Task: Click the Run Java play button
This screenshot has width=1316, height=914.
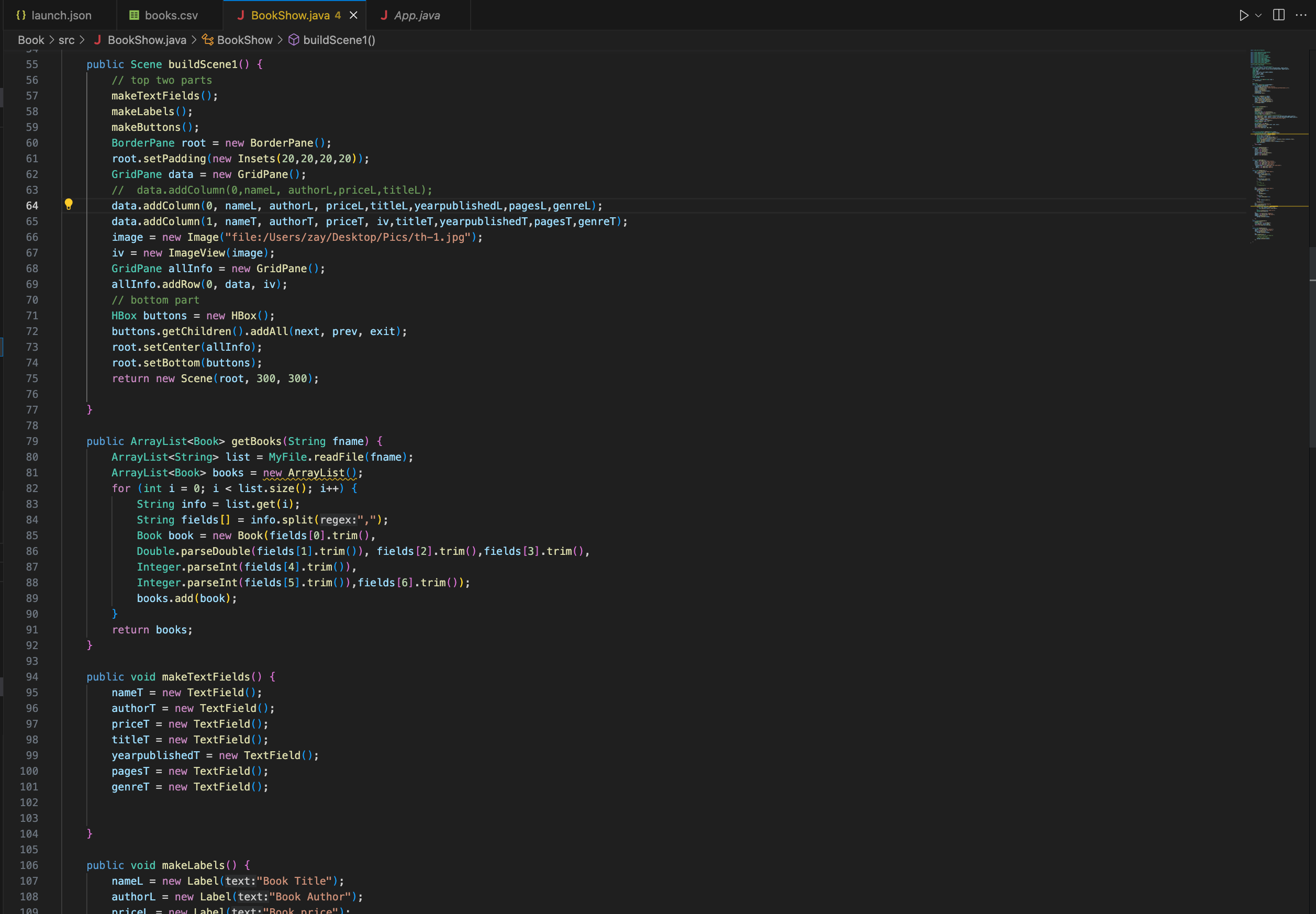Action: (1244, 16)
